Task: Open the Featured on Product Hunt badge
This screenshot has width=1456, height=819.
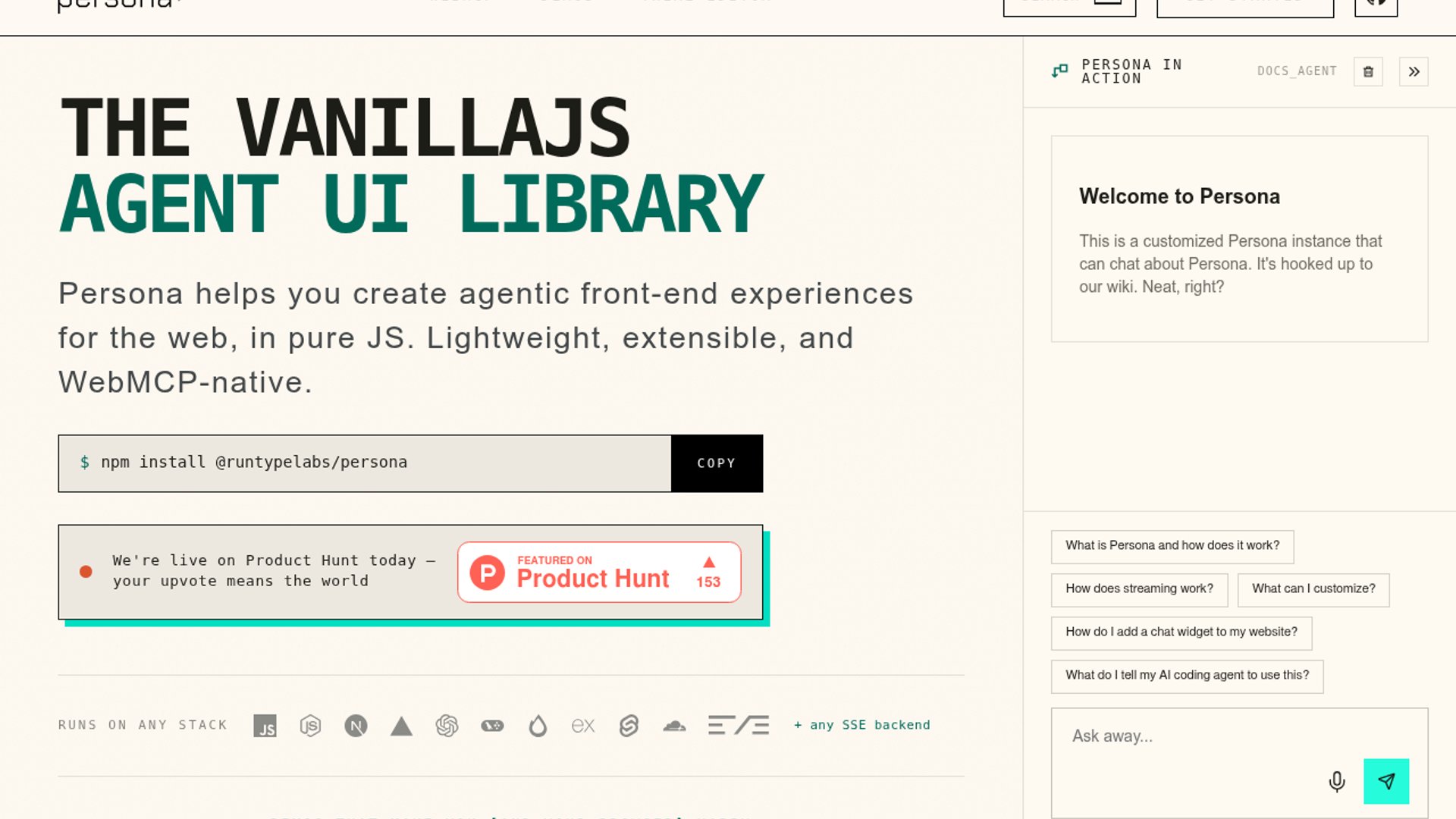Action: point(599,573)
